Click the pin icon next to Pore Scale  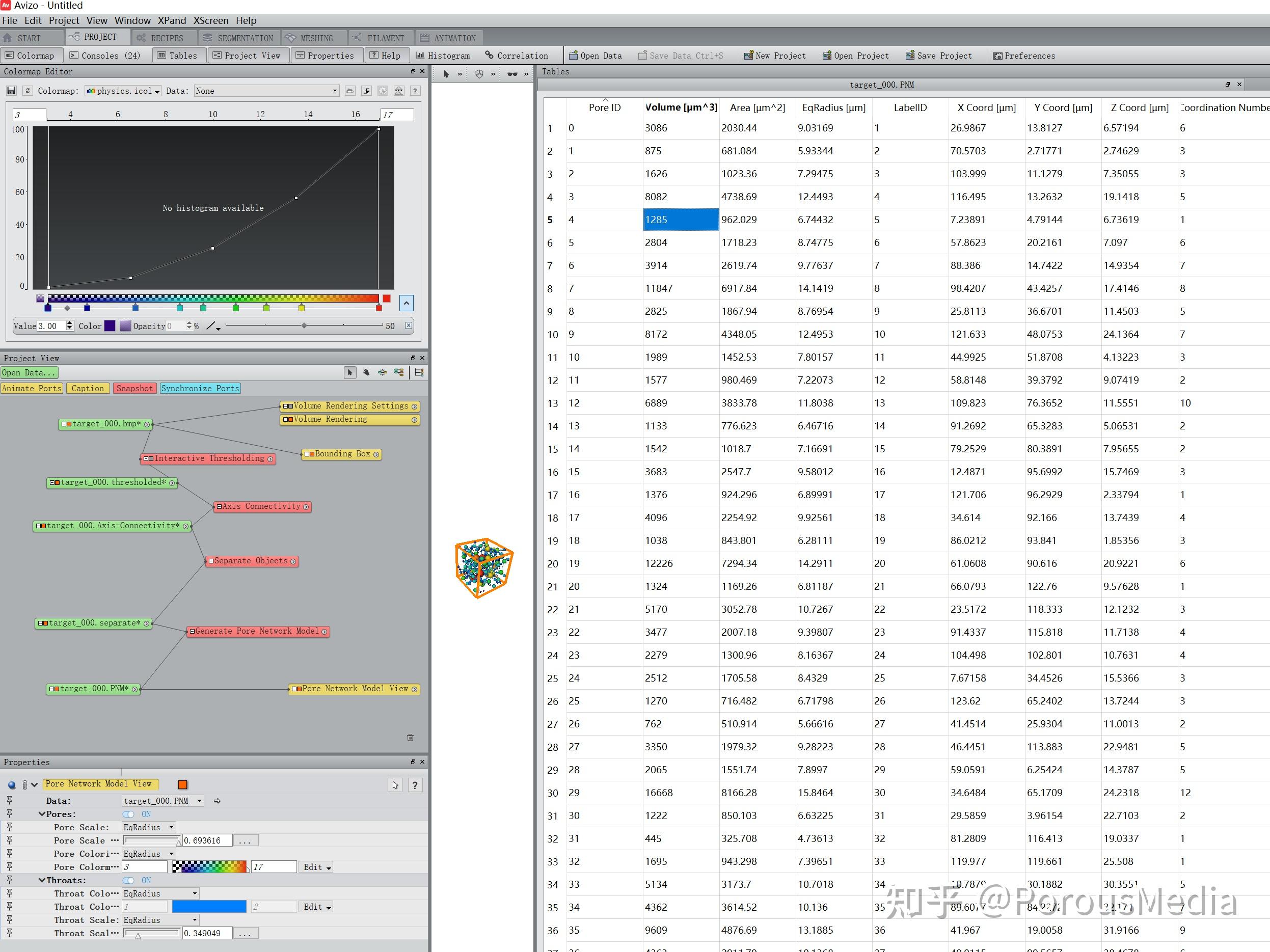(x=10, y=827)
